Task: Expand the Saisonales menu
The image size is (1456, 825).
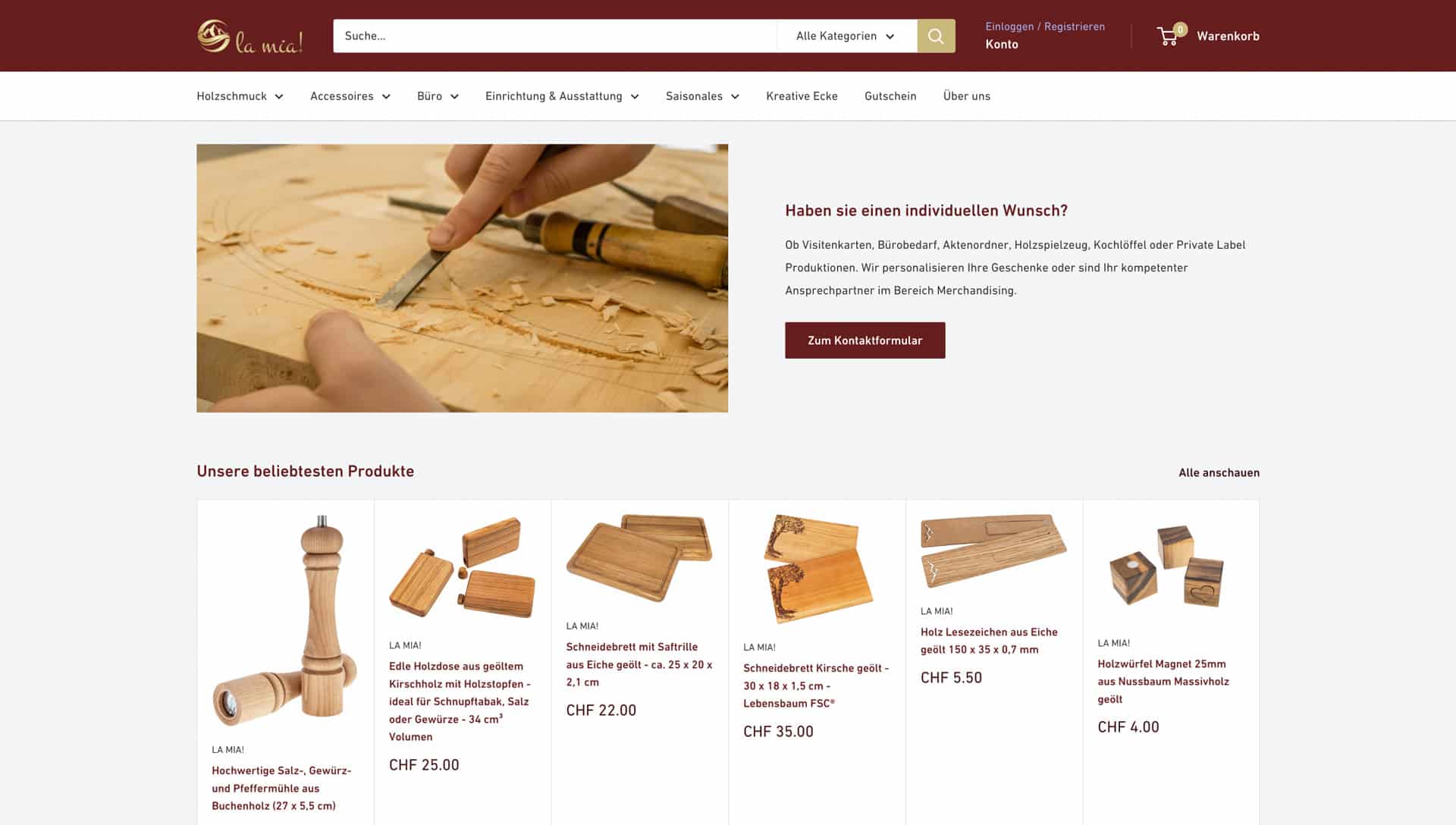Action: coord(702,96)
